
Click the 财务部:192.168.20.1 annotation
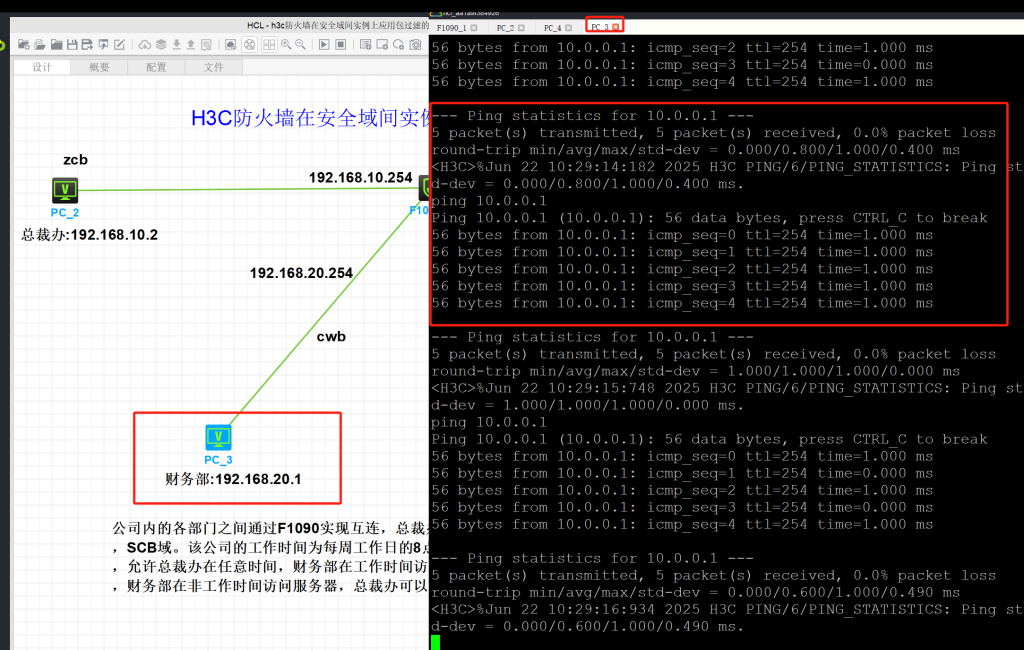click(233, 479)
